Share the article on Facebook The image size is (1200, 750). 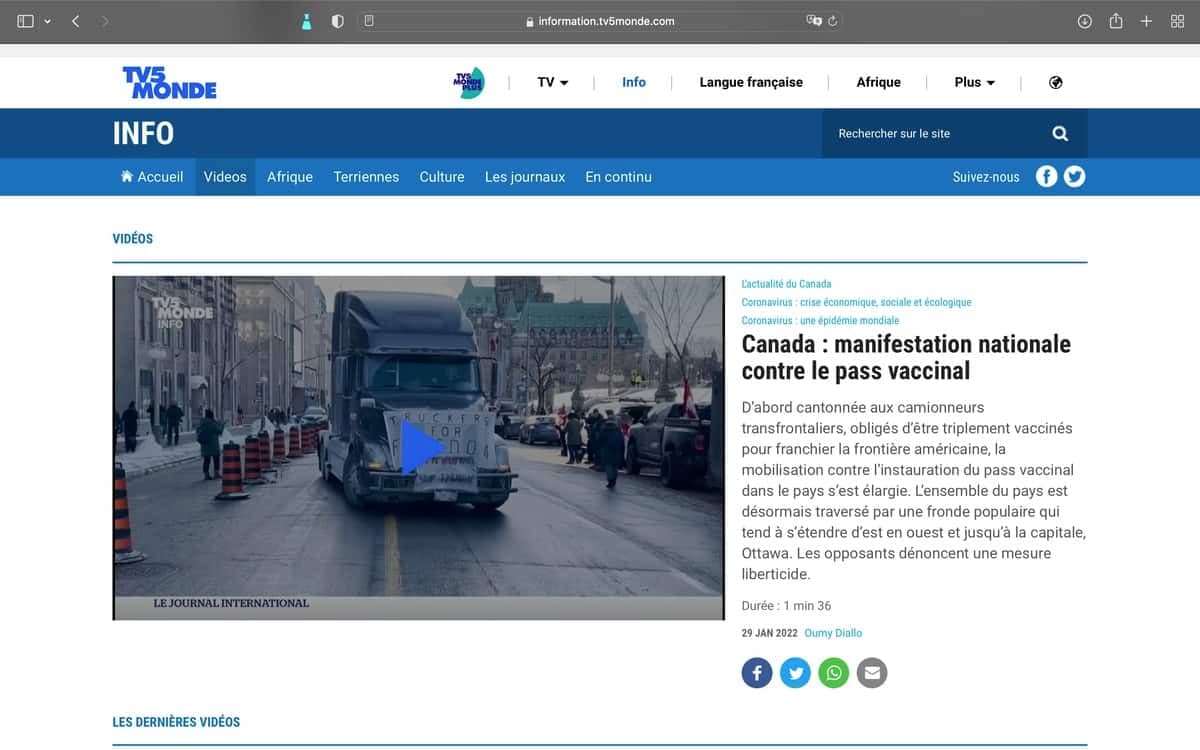(757, 673)
